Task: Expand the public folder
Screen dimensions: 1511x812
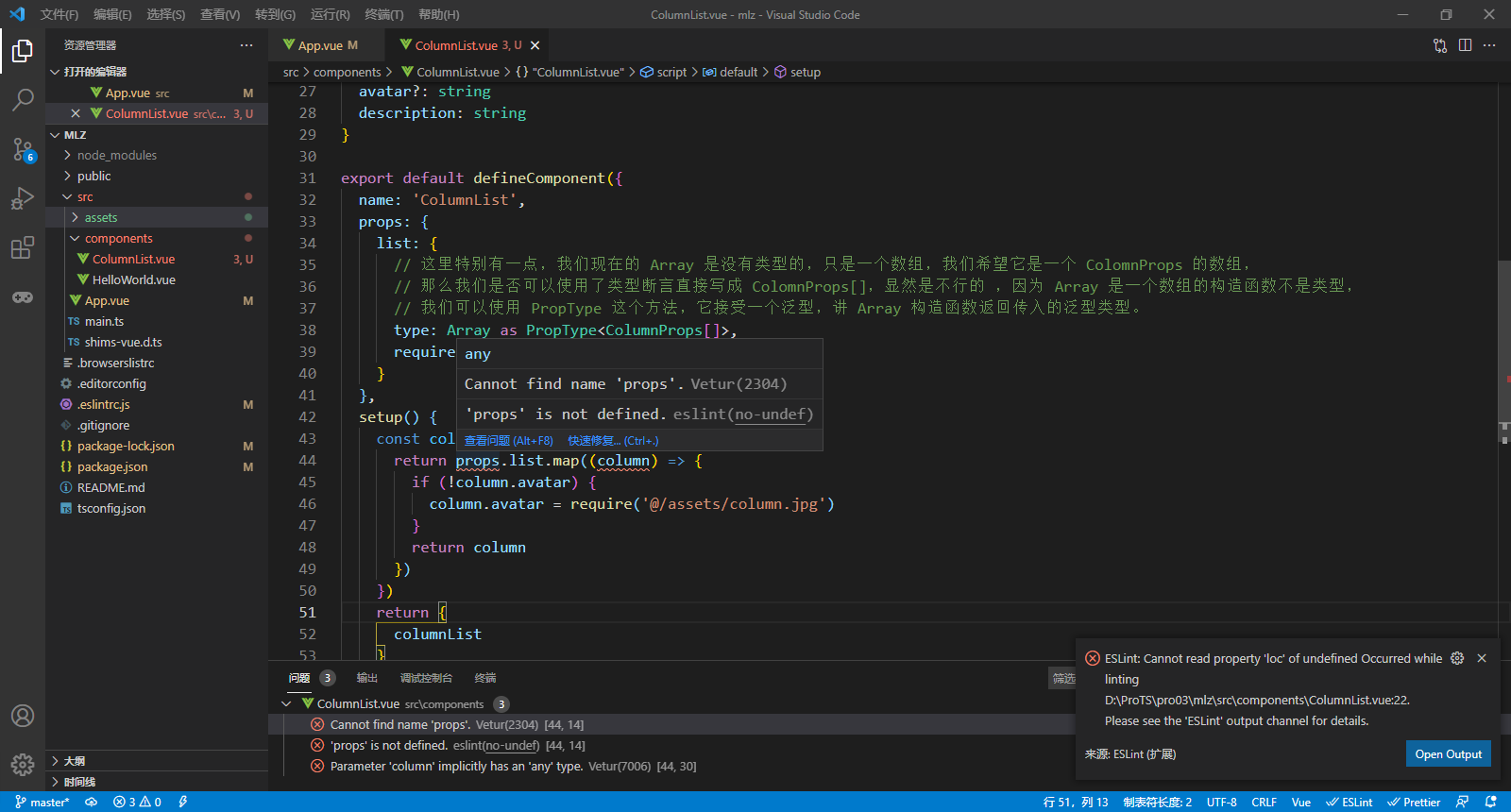Action: pyautogui.click(x=157, y=176)
